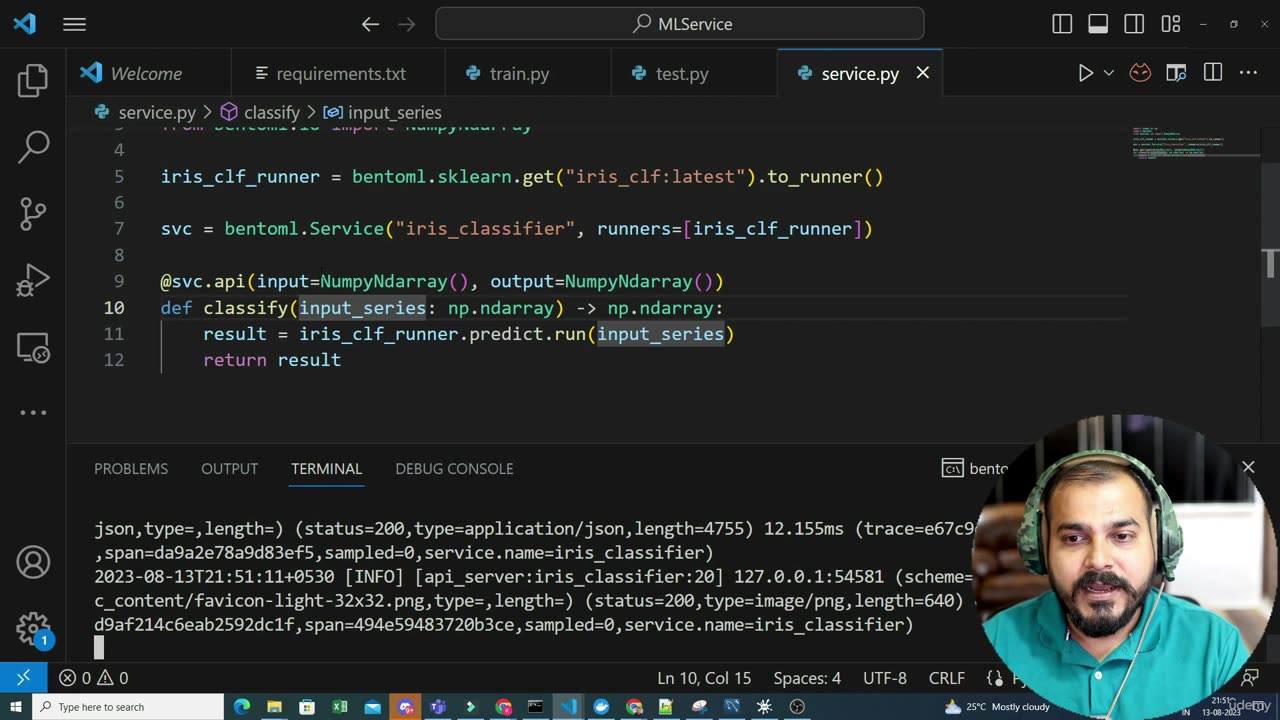The width and height of the screenshot is (1280, 720).
Task: Toggle the bottom panel visibility
Action: coord(1098,24)
